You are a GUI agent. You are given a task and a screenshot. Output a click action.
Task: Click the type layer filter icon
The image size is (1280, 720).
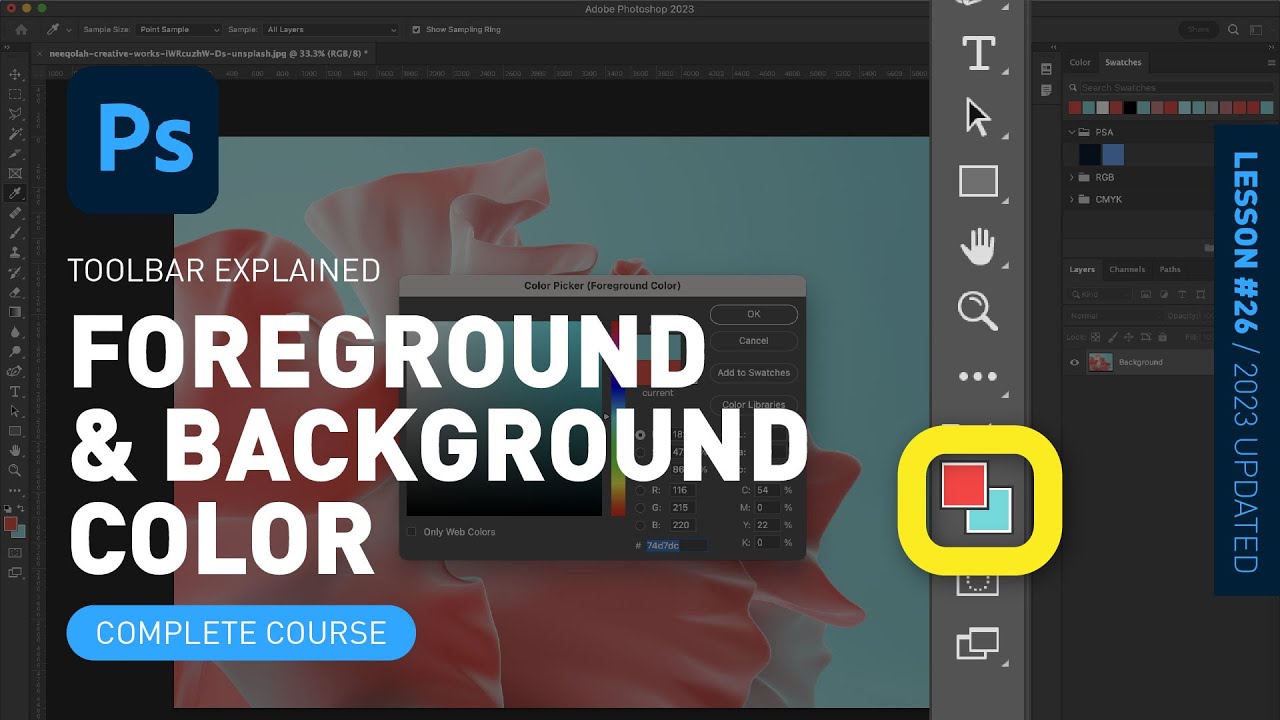(1181, 295)
